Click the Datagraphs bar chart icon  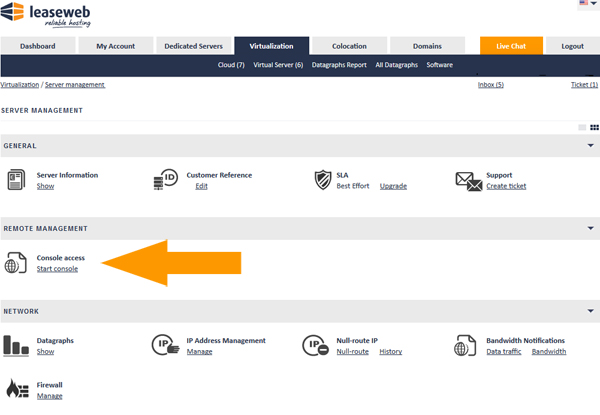tap(16, 346)
